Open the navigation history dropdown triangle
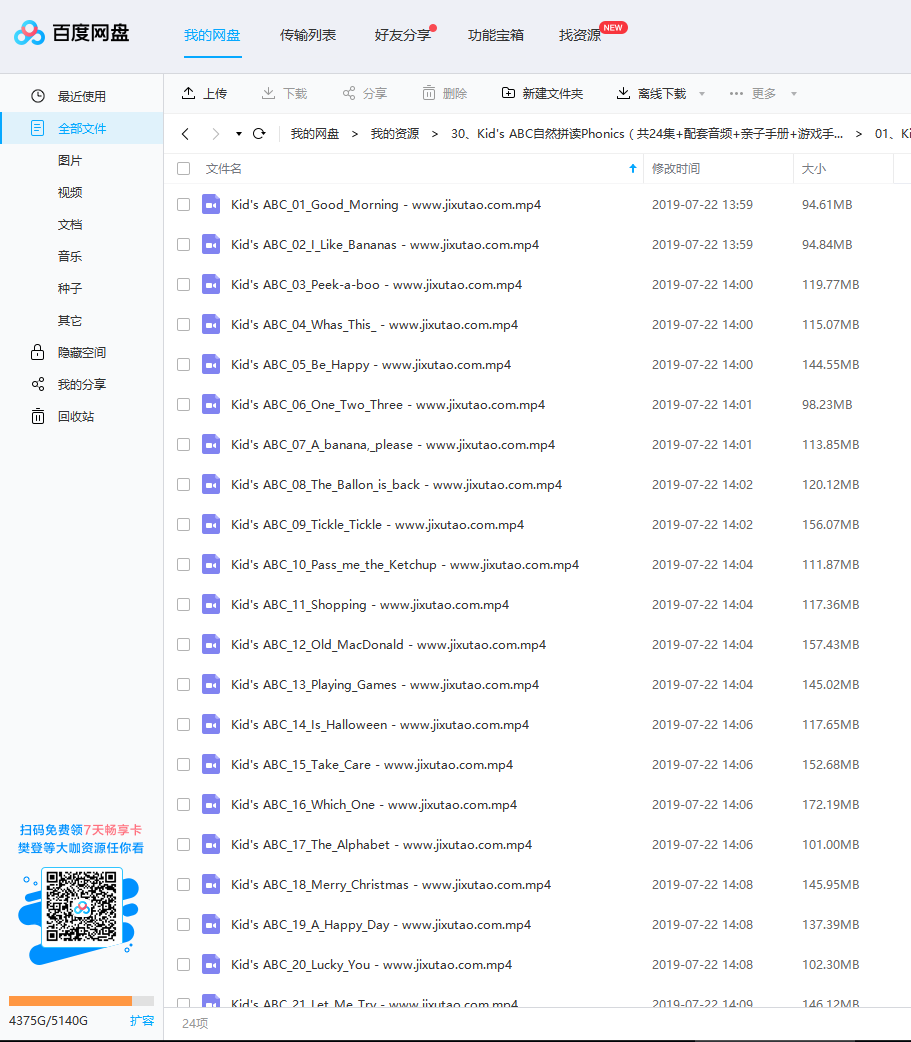Image resolution: width=911 pixels, height=1042 pixels. coord(239,134)
